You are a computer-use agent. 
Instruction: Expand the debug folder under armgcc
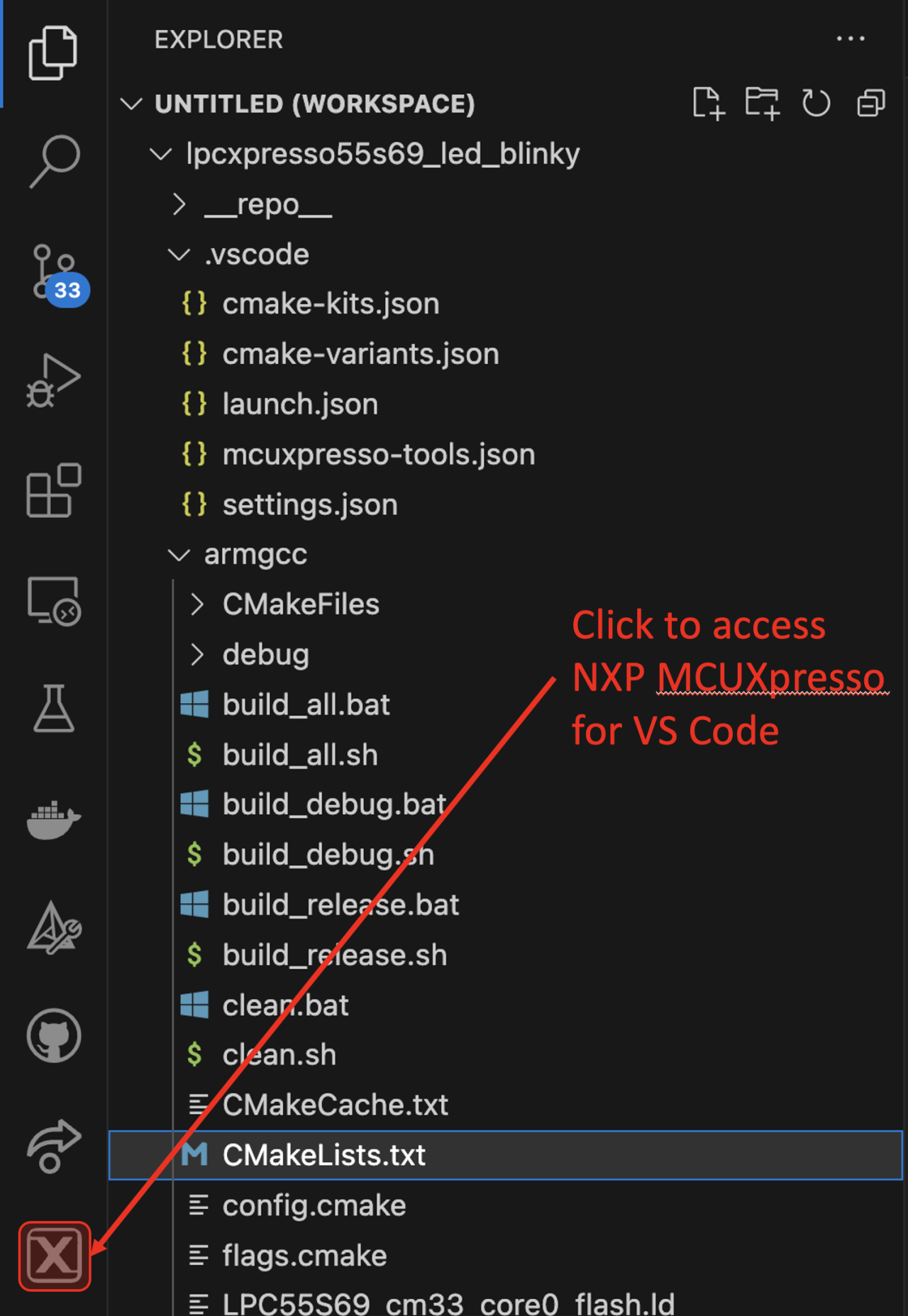tap(196, 654)
